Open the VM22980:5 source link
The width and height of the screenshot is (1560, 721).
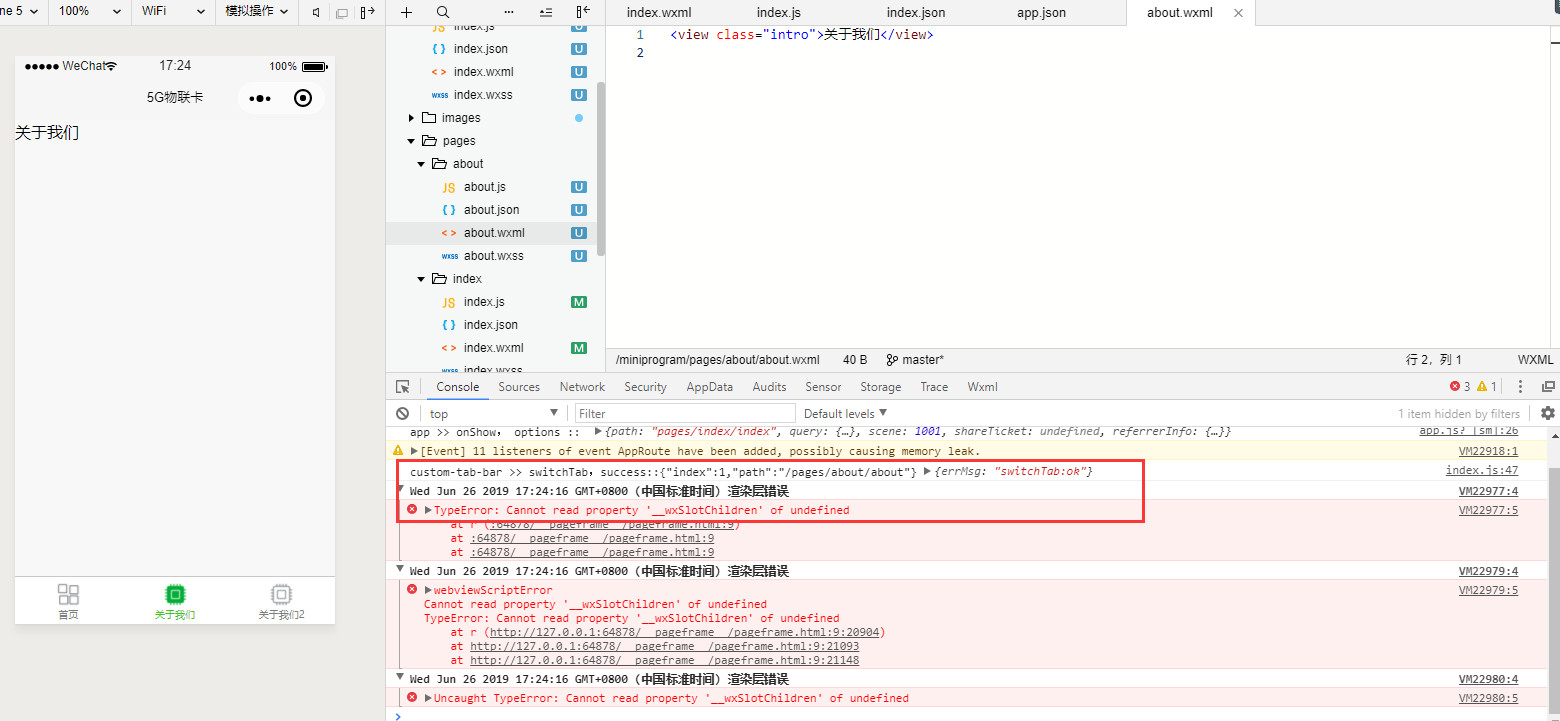tap(1488, 698)
